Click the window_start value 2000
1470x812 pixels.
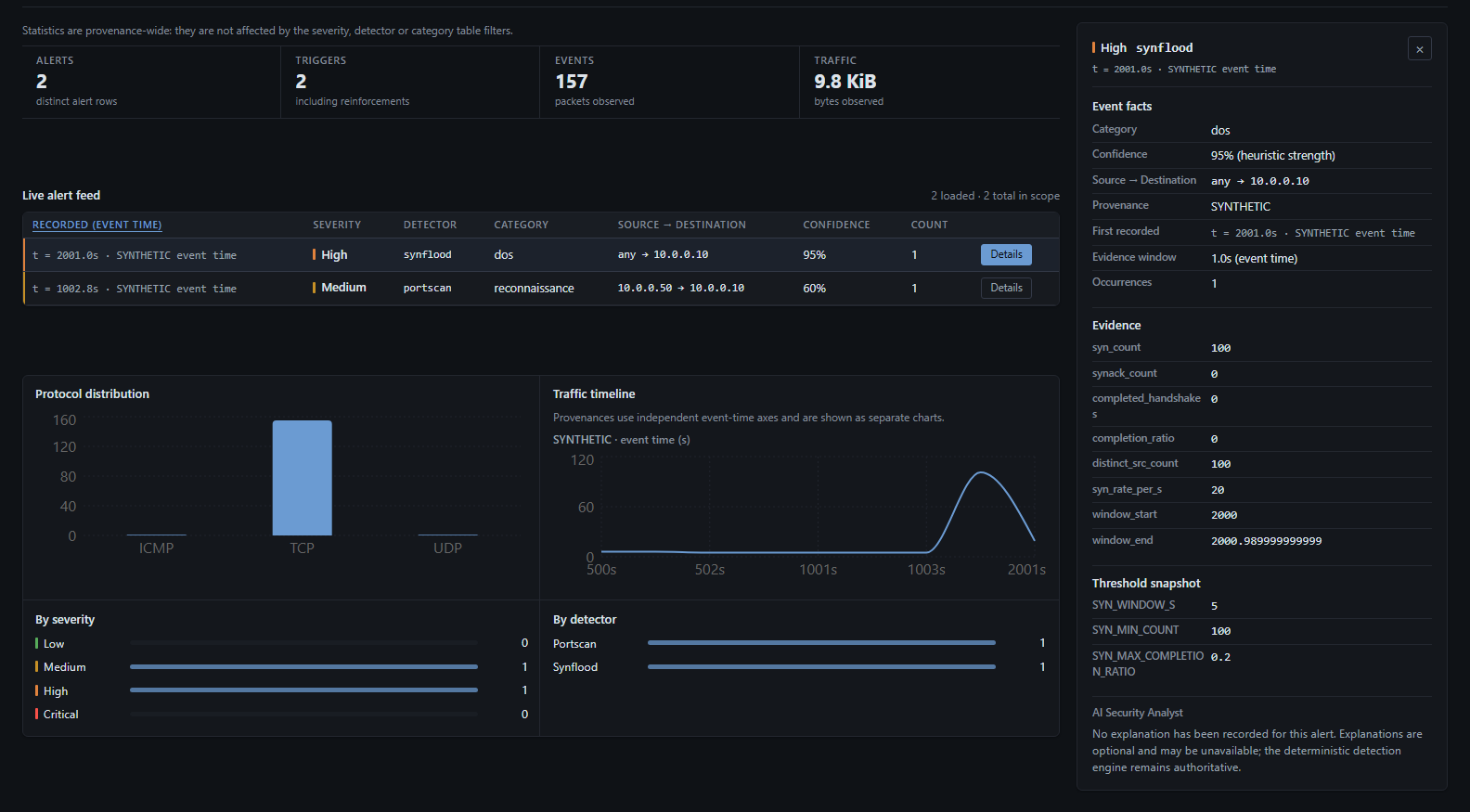click(x=1224, y=515)
